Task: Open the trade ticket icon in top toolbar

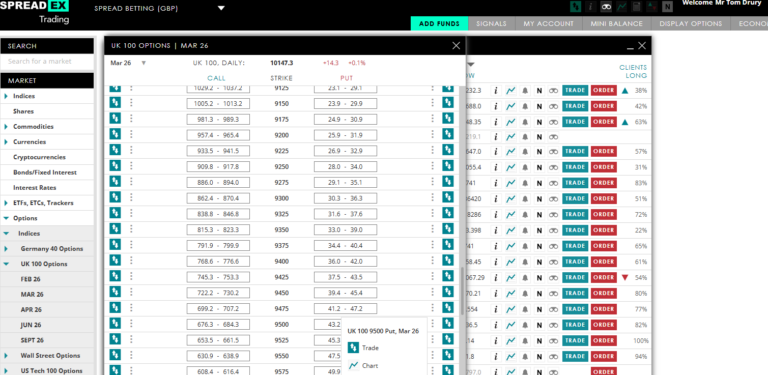Action: pos(577,7)
